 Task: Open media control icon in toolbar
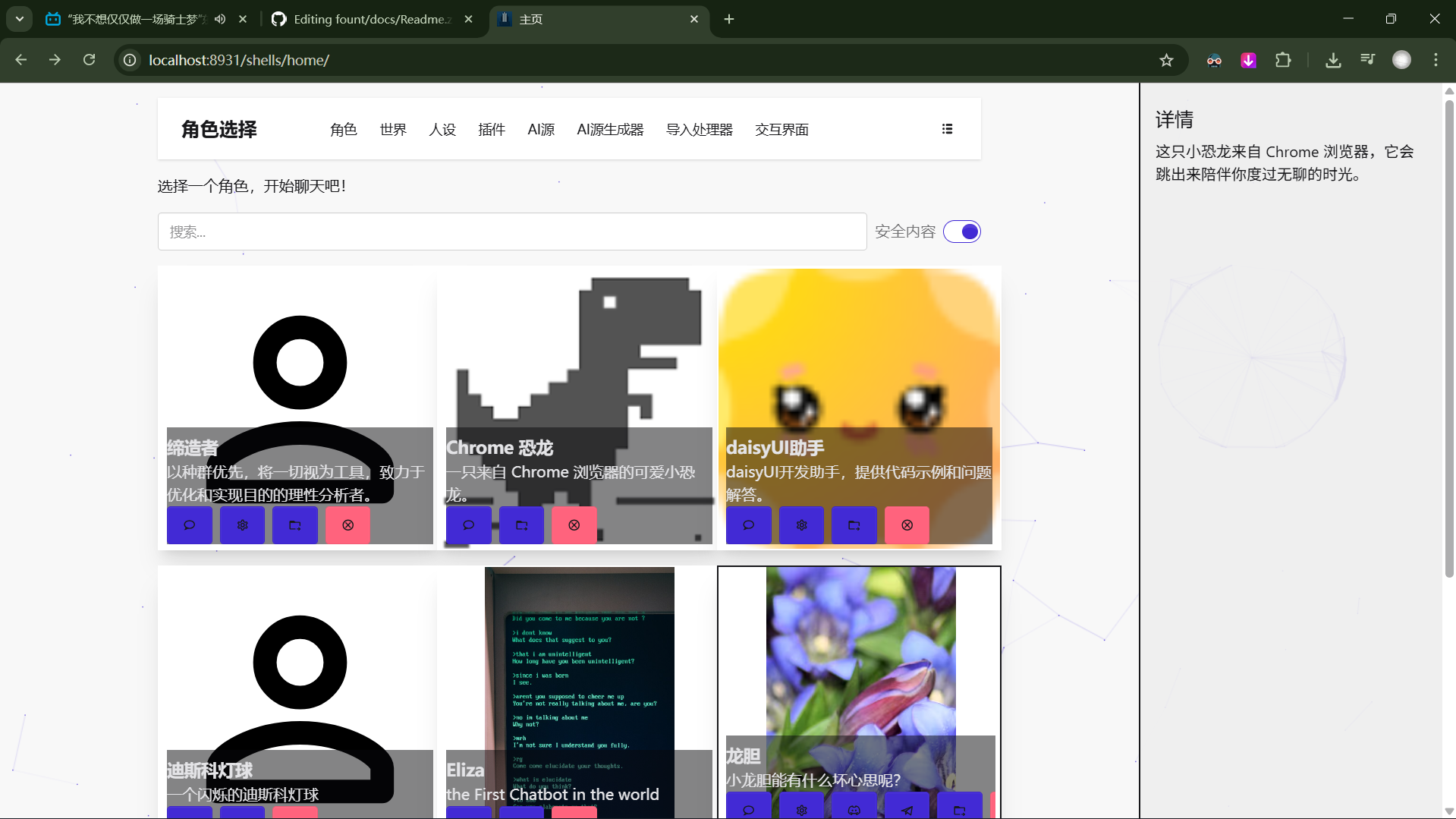(x=1367, y=60)
